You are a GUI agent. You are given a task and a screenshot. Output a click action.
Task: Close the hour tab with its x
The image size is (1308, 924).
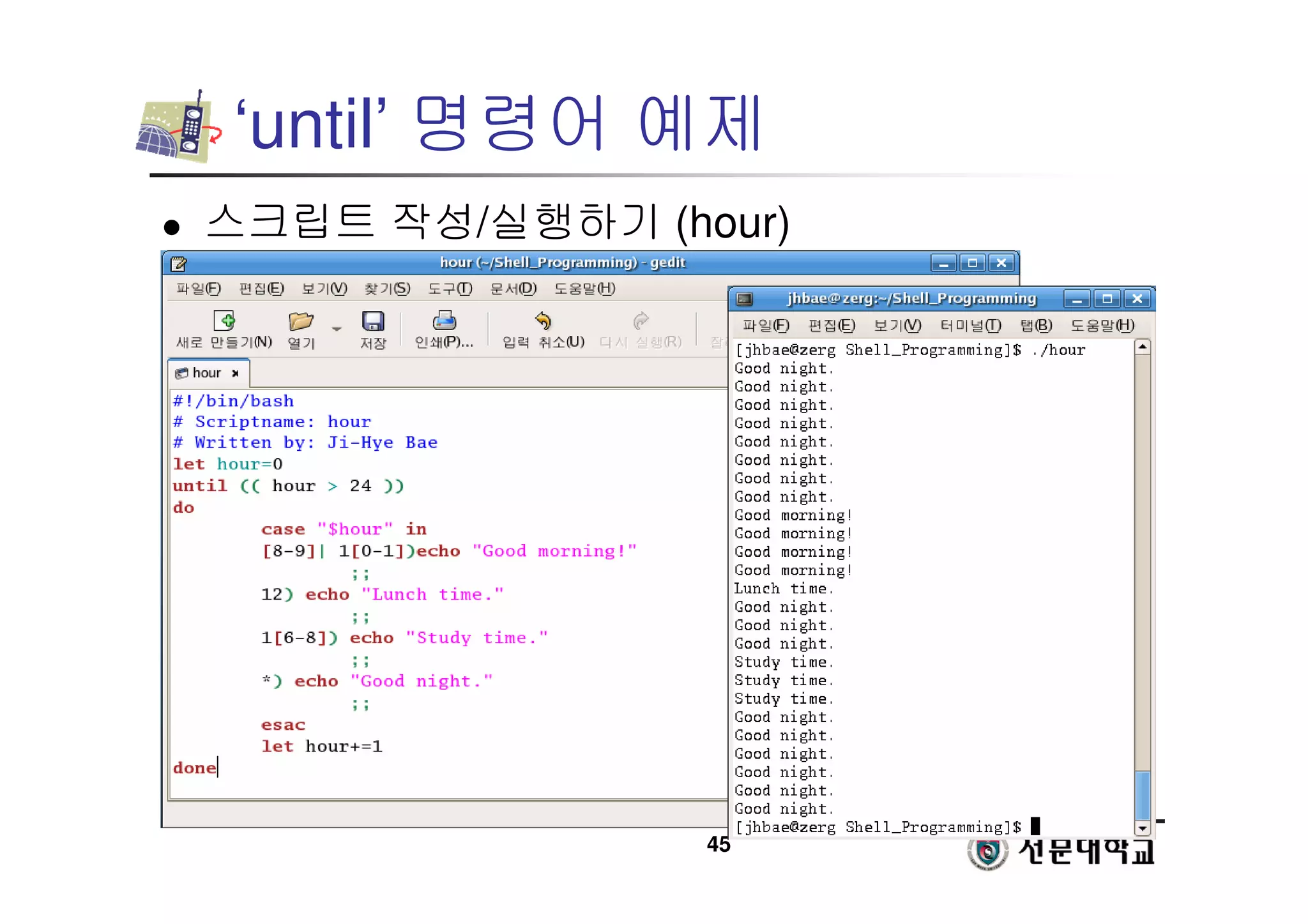click(x=235, y=374)
